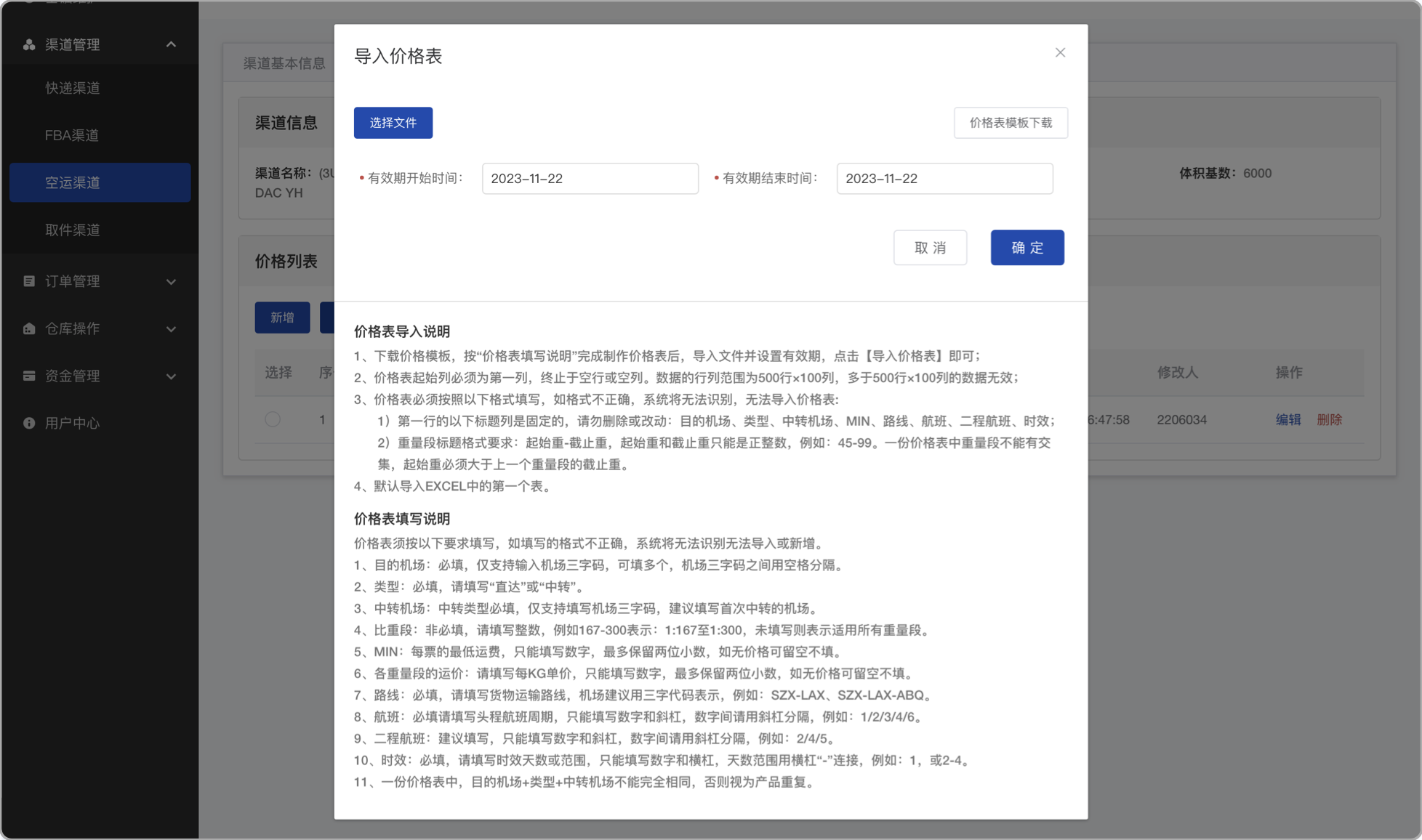
Task: Click the 资金管理 card icon in sidebar
Action: pyautogui.click(x=28, y=376)
